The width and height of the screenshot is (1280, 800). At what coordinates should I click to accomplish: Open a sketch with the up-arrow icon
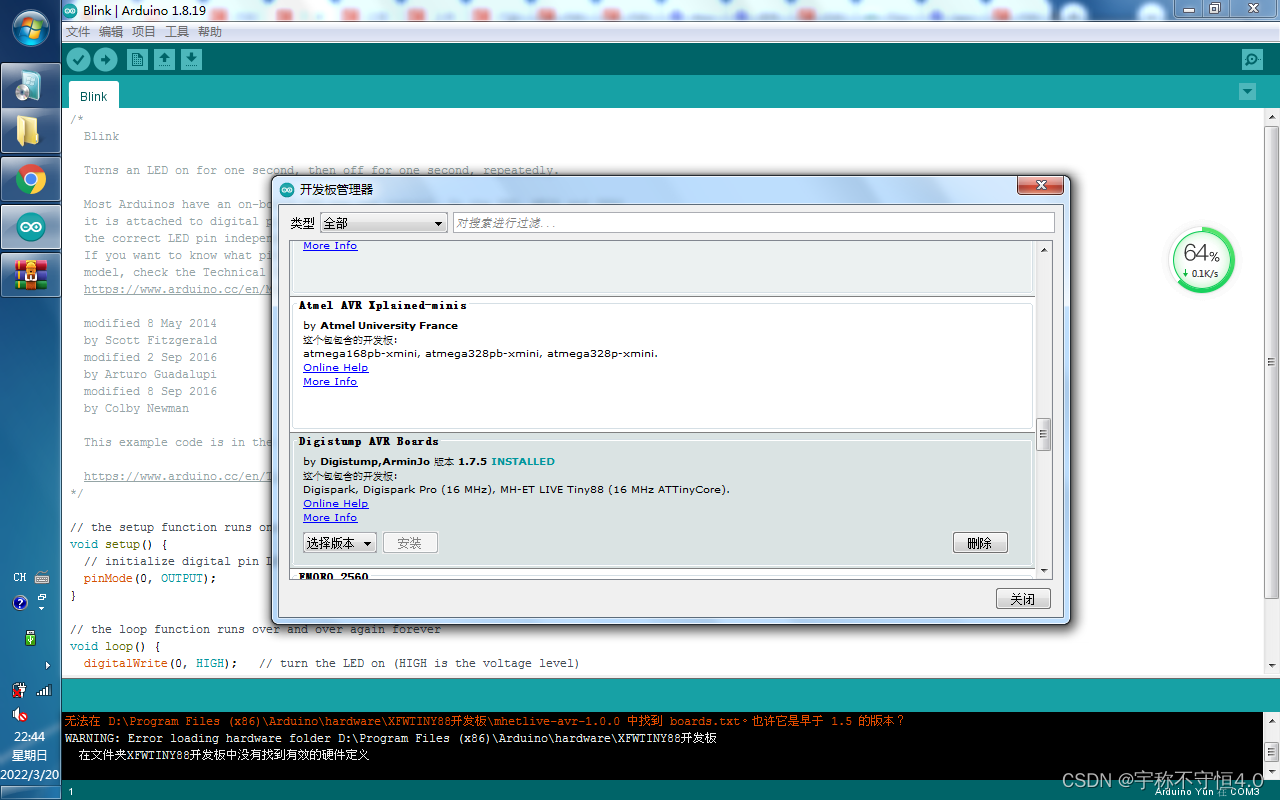(x=164, y=60)
